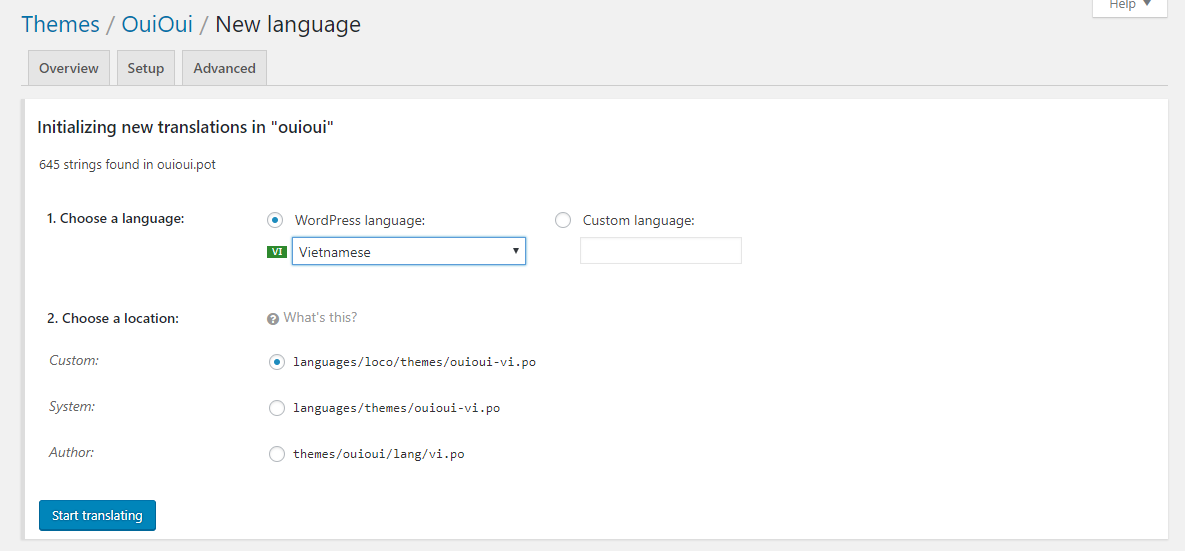Open the What's this? link
The width and height of the screenshot is (1185, 551).
(x=320, y=317)
